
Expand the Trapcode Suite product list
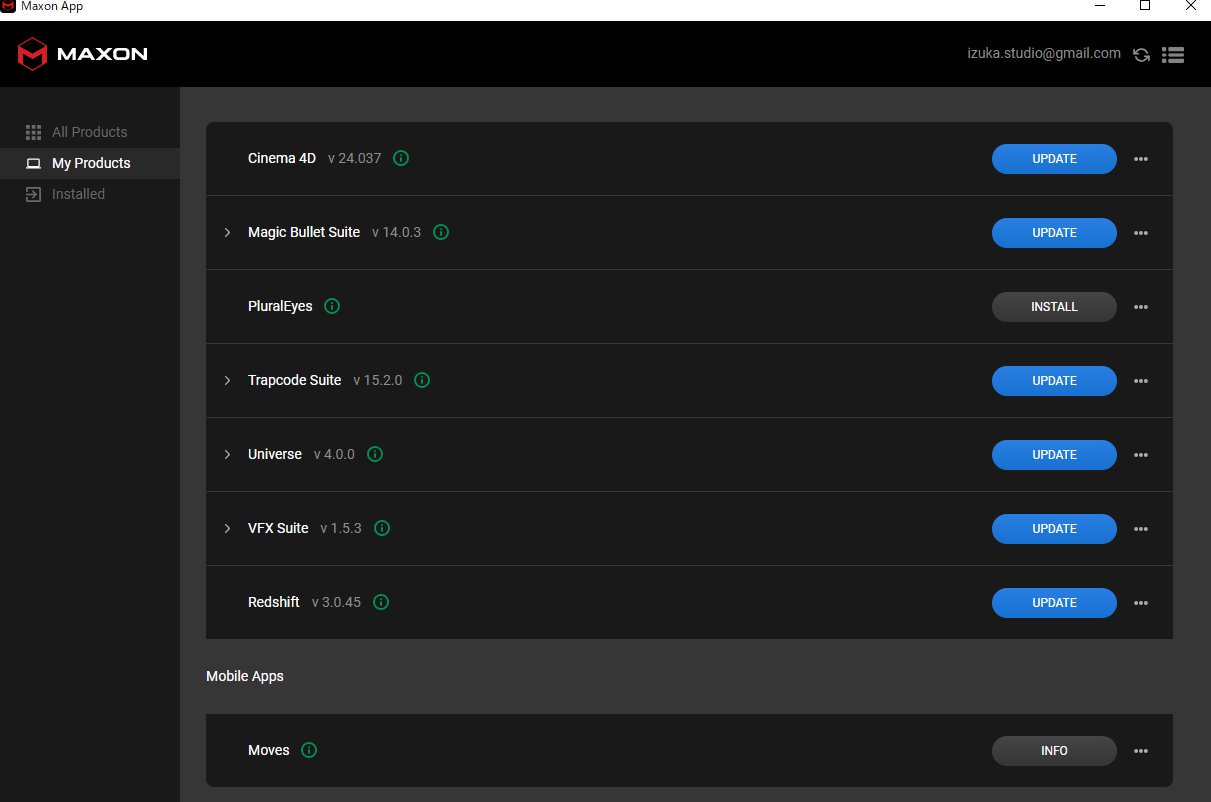pyautogui.click(x=226, y=380)
